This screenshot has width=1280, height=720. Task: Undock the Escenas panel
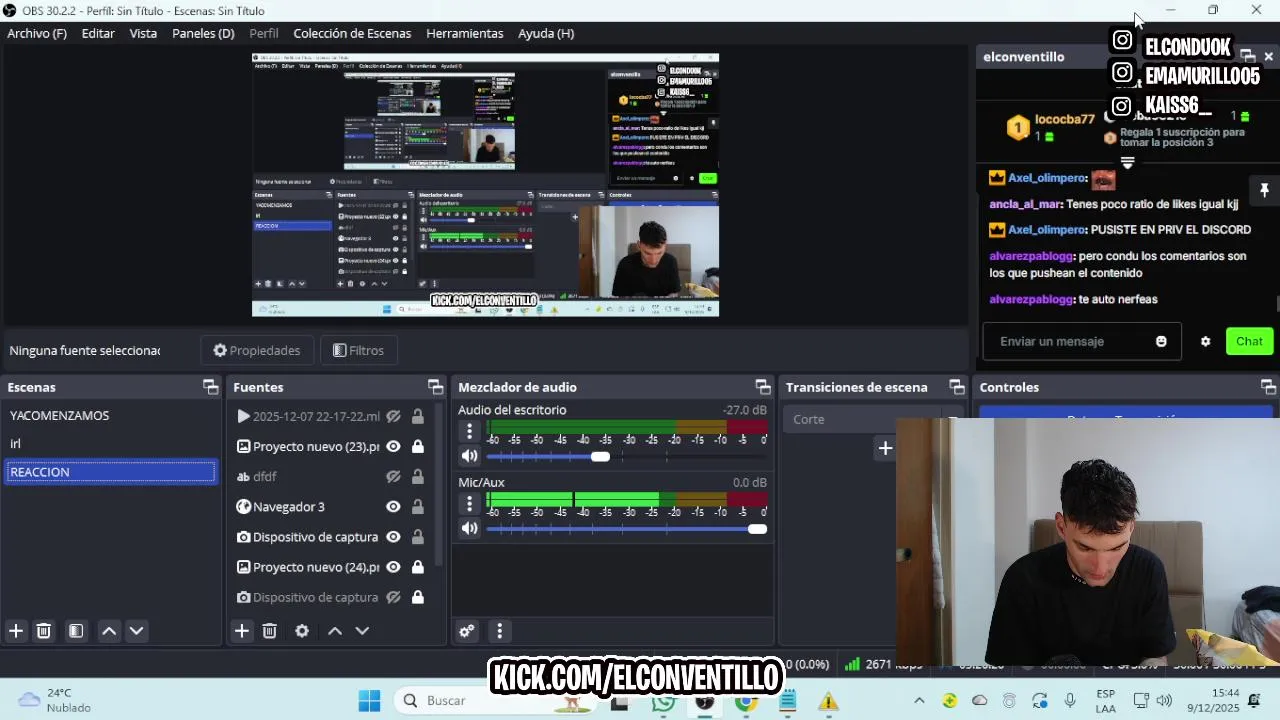pyautogui.click(x=210, y=387)
